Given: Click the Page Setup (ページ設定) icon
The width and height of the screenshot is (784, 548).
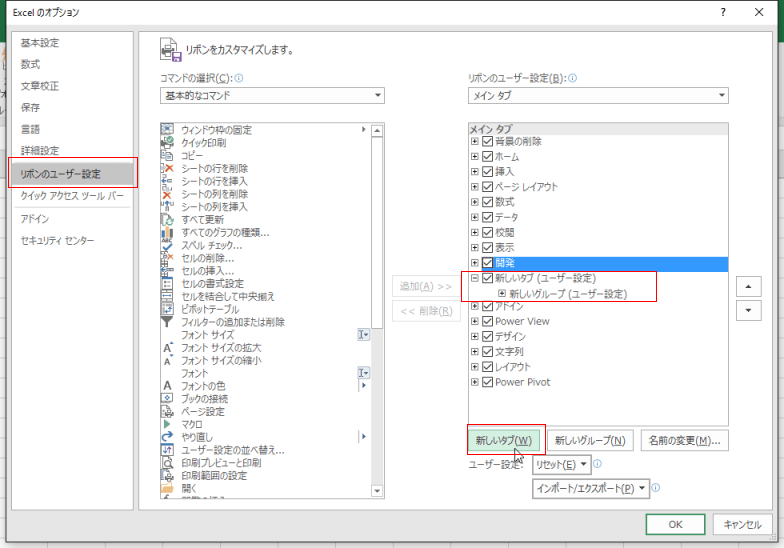Looking at the screenshot, I should coord(167,412).
